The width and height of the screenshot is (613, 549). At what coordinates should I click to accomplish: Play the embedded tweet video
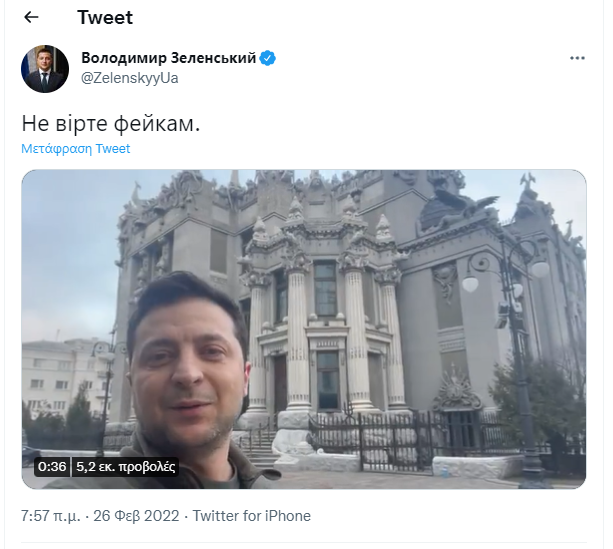pos(304,329)
